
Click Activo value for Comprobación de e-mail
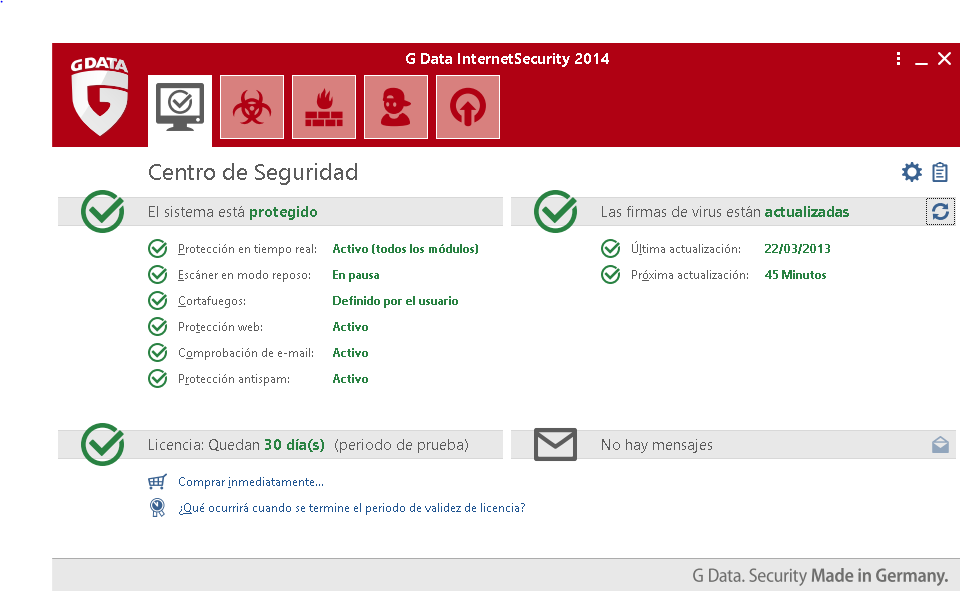350,353
